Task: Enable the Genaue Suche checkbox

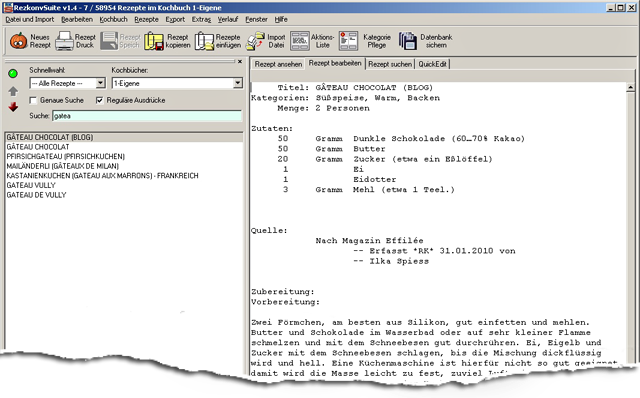Action: [x=33, y=100]
